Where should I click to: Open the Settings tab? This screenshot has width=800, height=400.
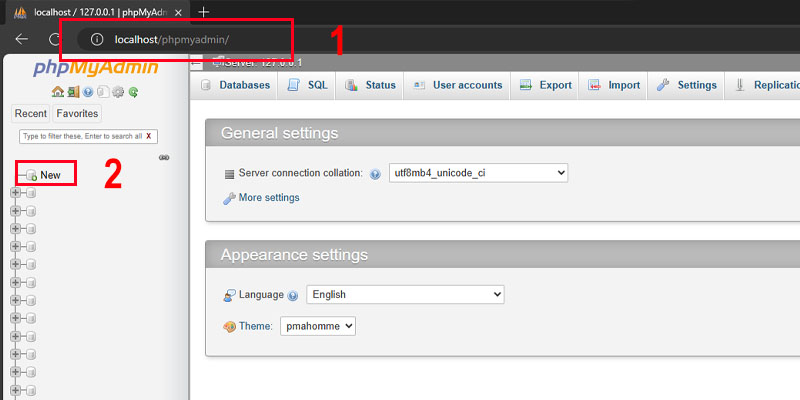[x=687, y=85]
